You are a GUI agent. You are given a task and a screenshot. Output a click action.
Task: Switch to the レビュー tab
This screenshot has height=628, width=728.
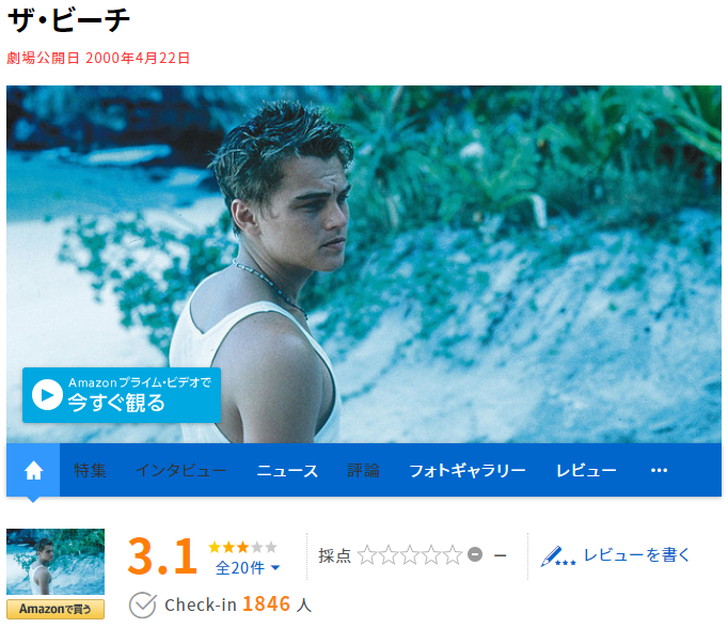[x=586, y=470]
